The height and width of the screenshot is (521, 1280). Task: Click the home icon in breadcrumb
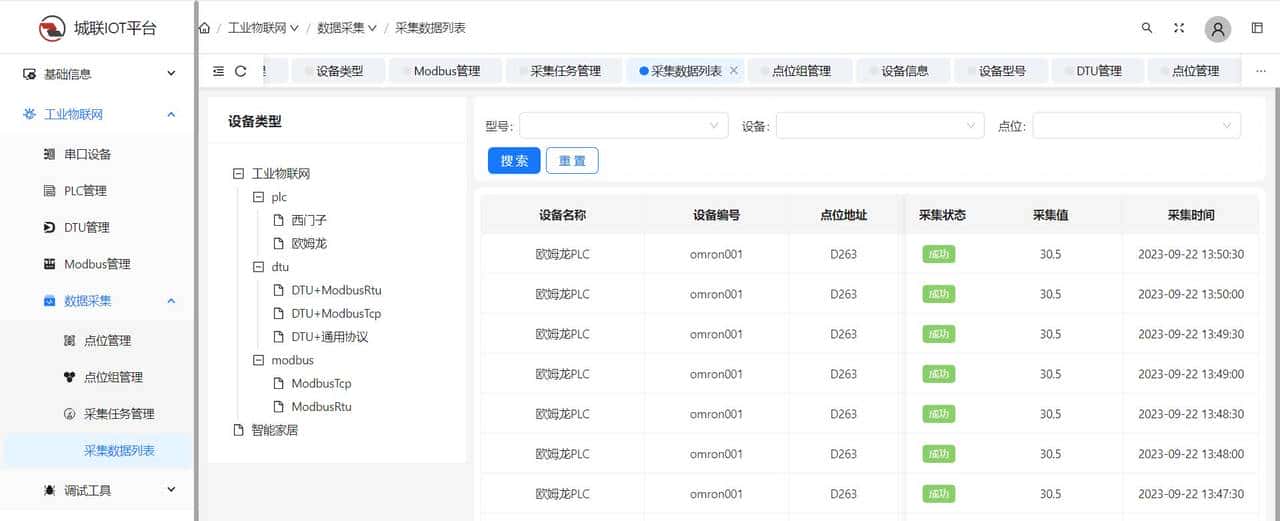[x=205, y=28]
